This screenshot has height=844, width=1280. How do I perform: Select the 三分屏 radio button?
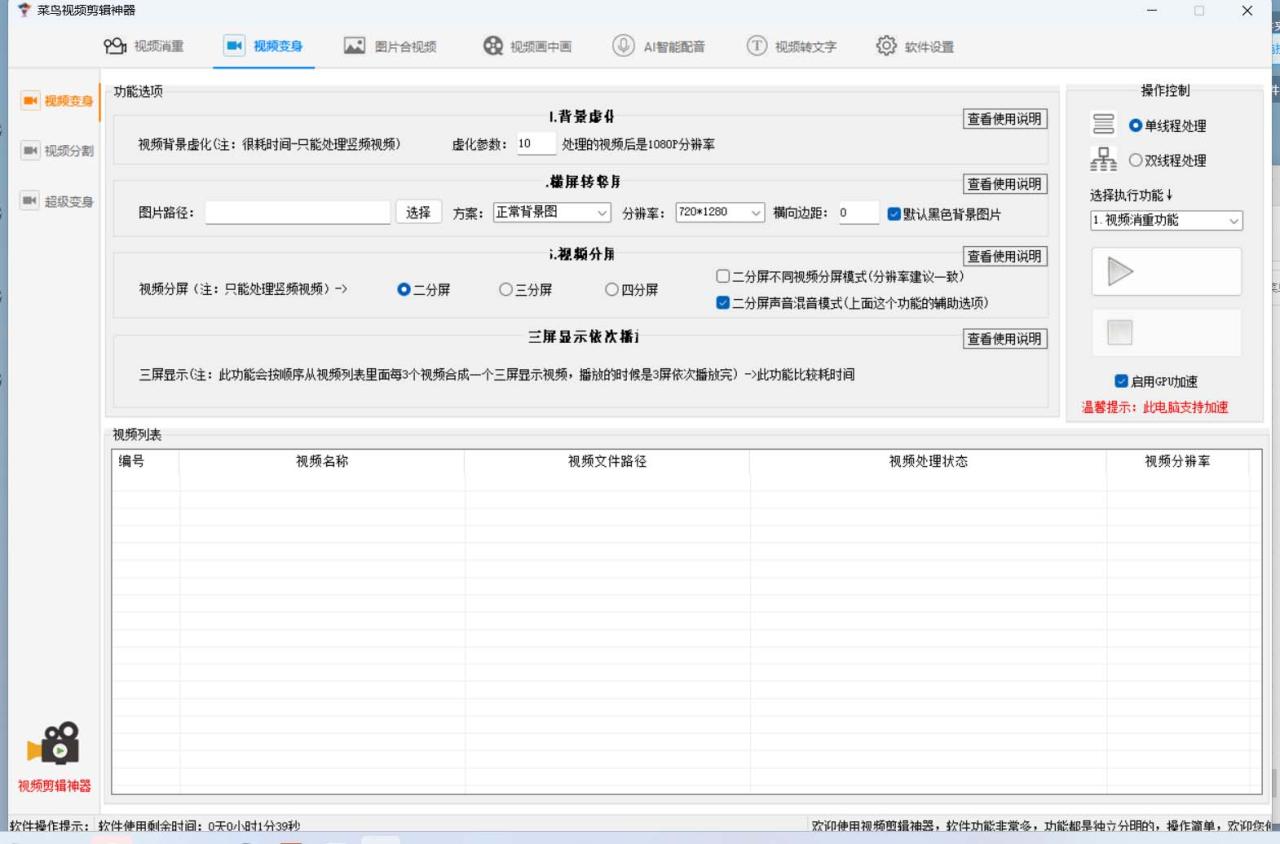(506, 289)
